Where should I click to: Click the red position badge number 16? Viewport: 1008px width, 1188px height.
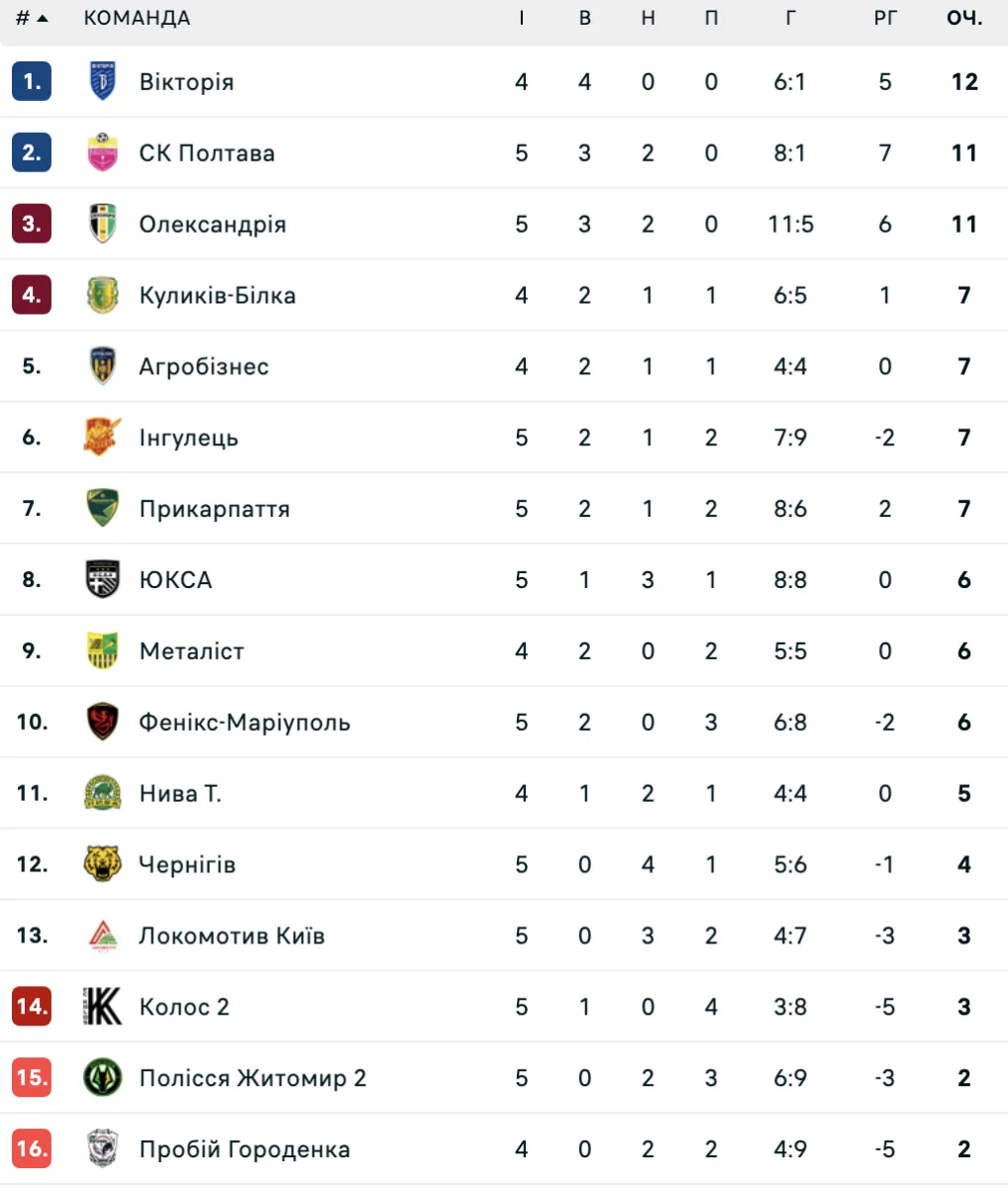click(x=32, y=1149)
